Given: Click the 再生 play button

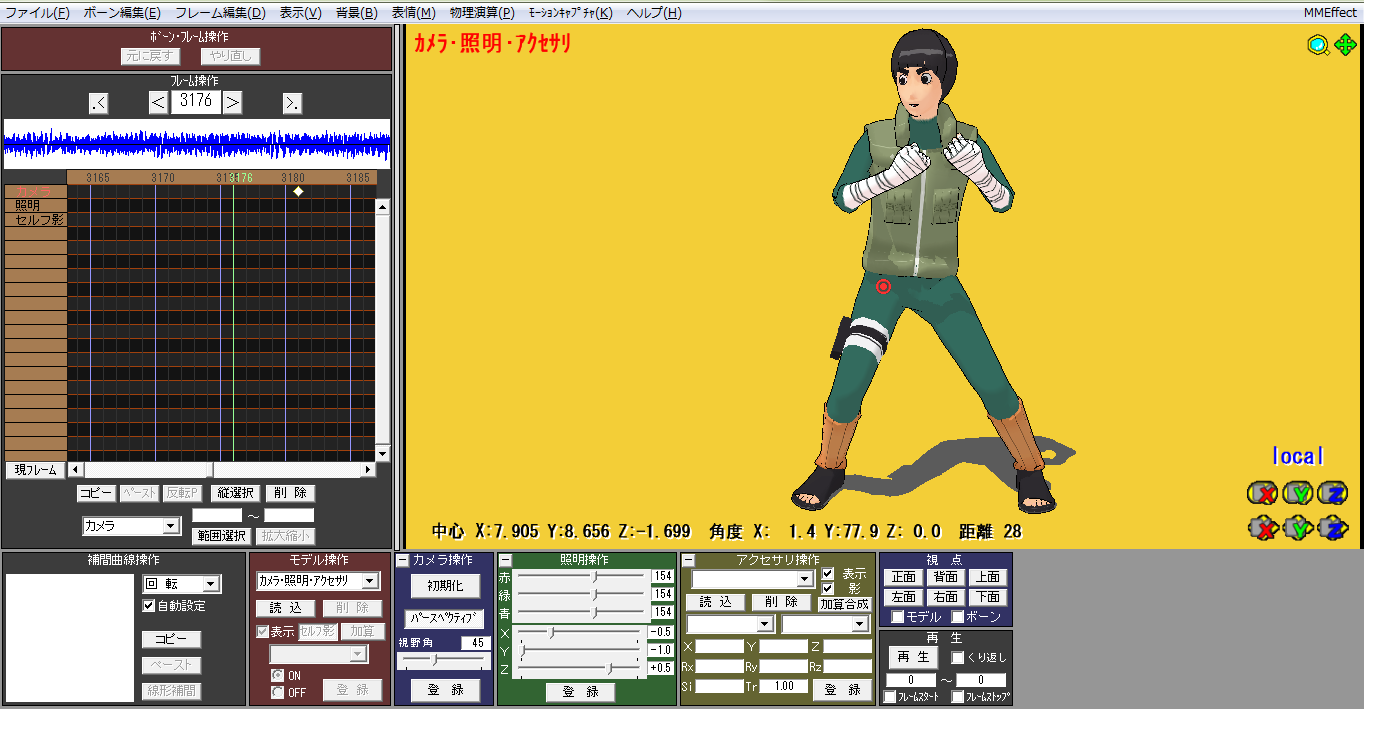Looking at the screenshot, I should click(913, 658).
